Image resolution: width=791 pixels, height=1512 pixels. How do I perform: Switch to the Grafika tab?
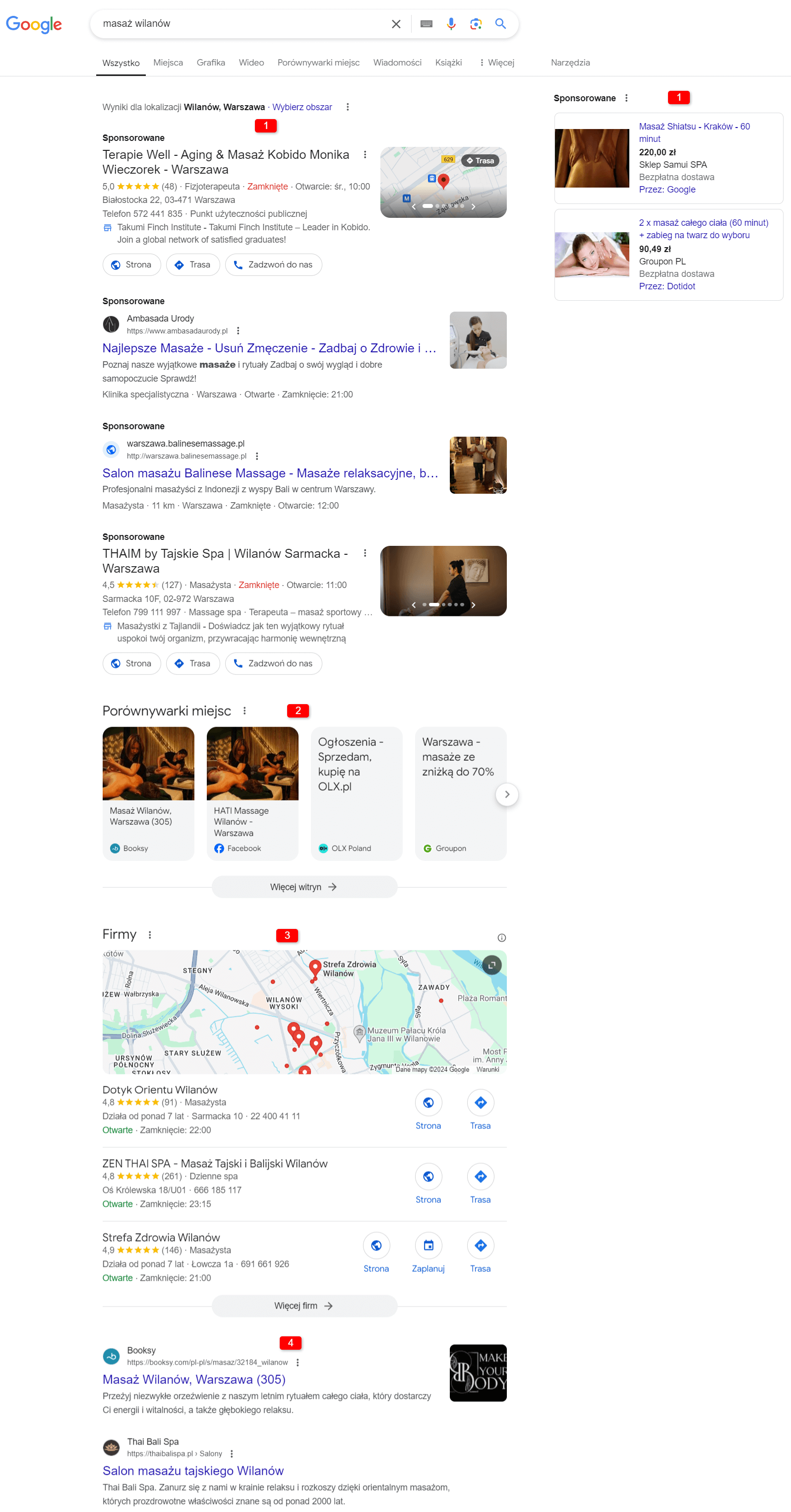point(211,63)
